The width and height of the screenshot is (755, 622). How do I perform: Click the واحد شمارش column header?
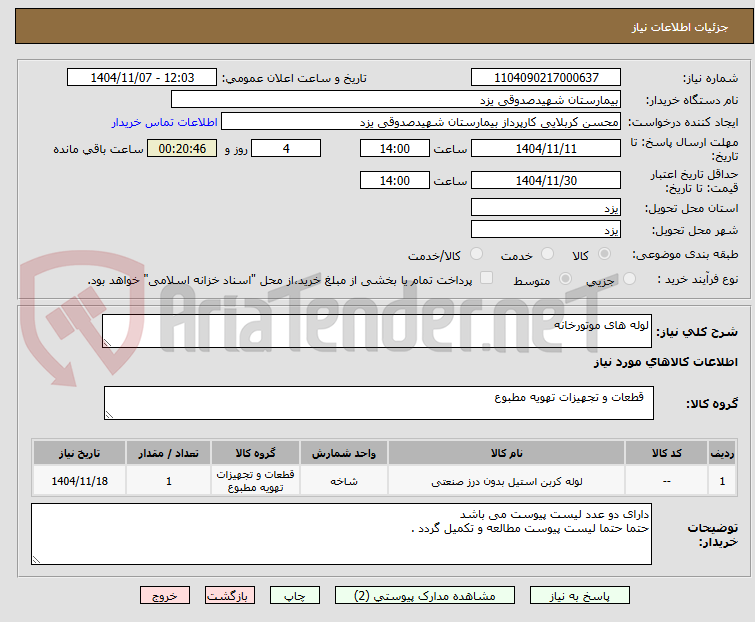(x=344, y=453)
